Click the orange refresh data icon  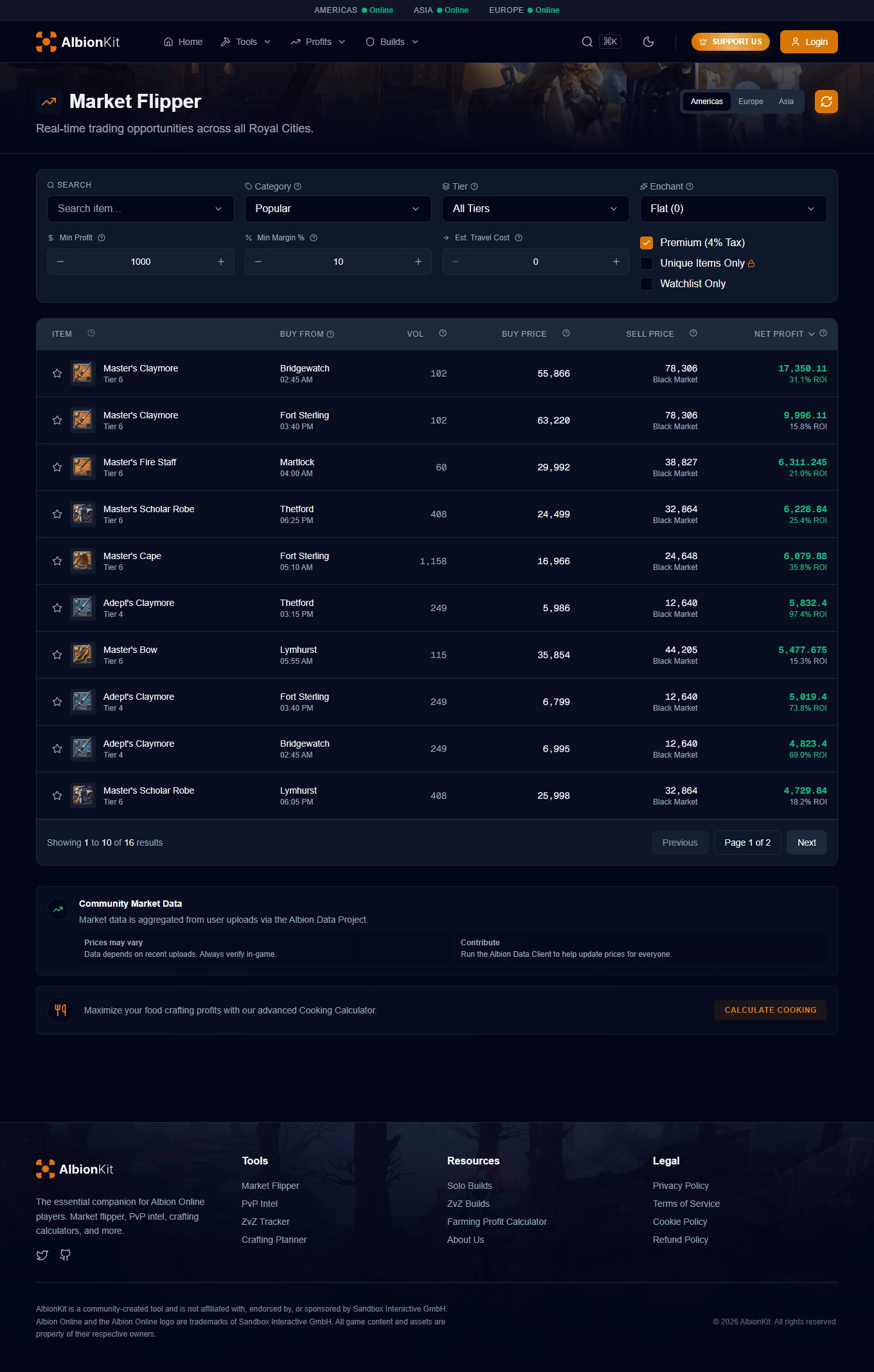point(826,102)
